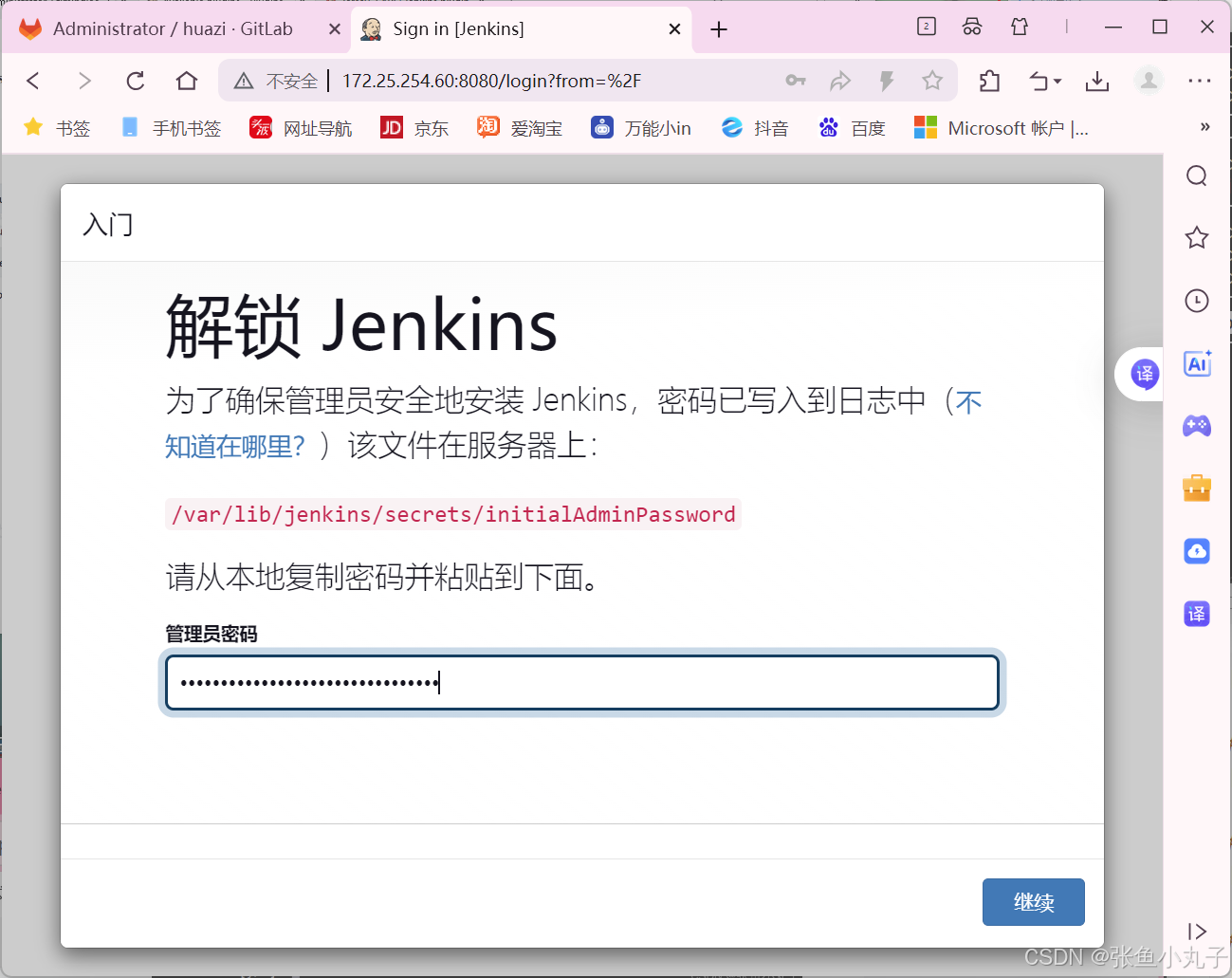Open the 爱淘宝 bookmark

520,128
